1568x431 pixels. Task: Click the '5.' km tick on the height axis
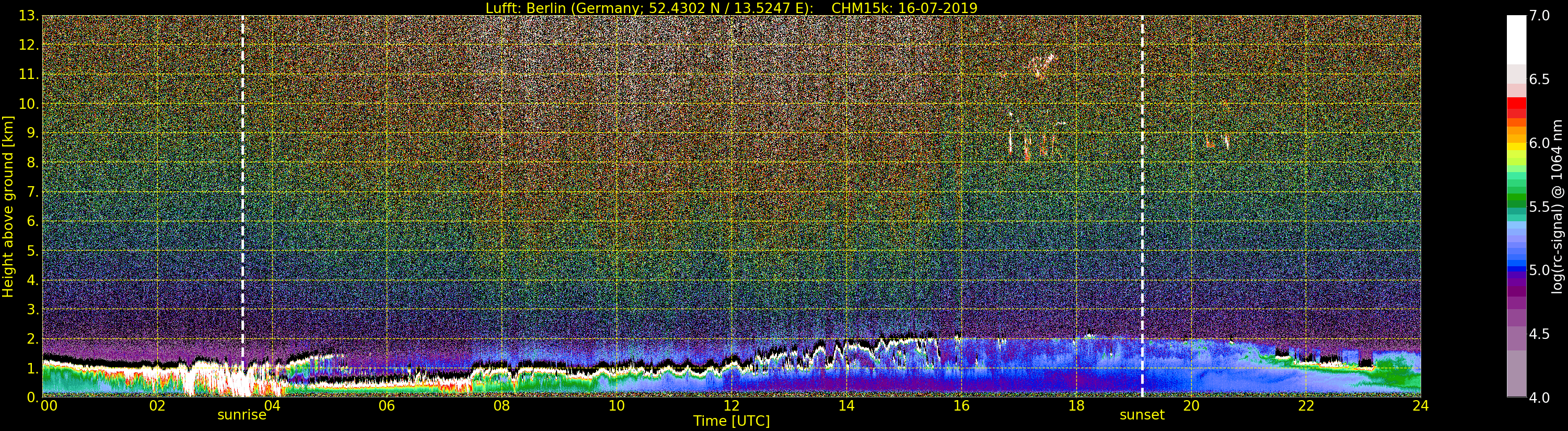pyautogui.click(x=33, y=251)
